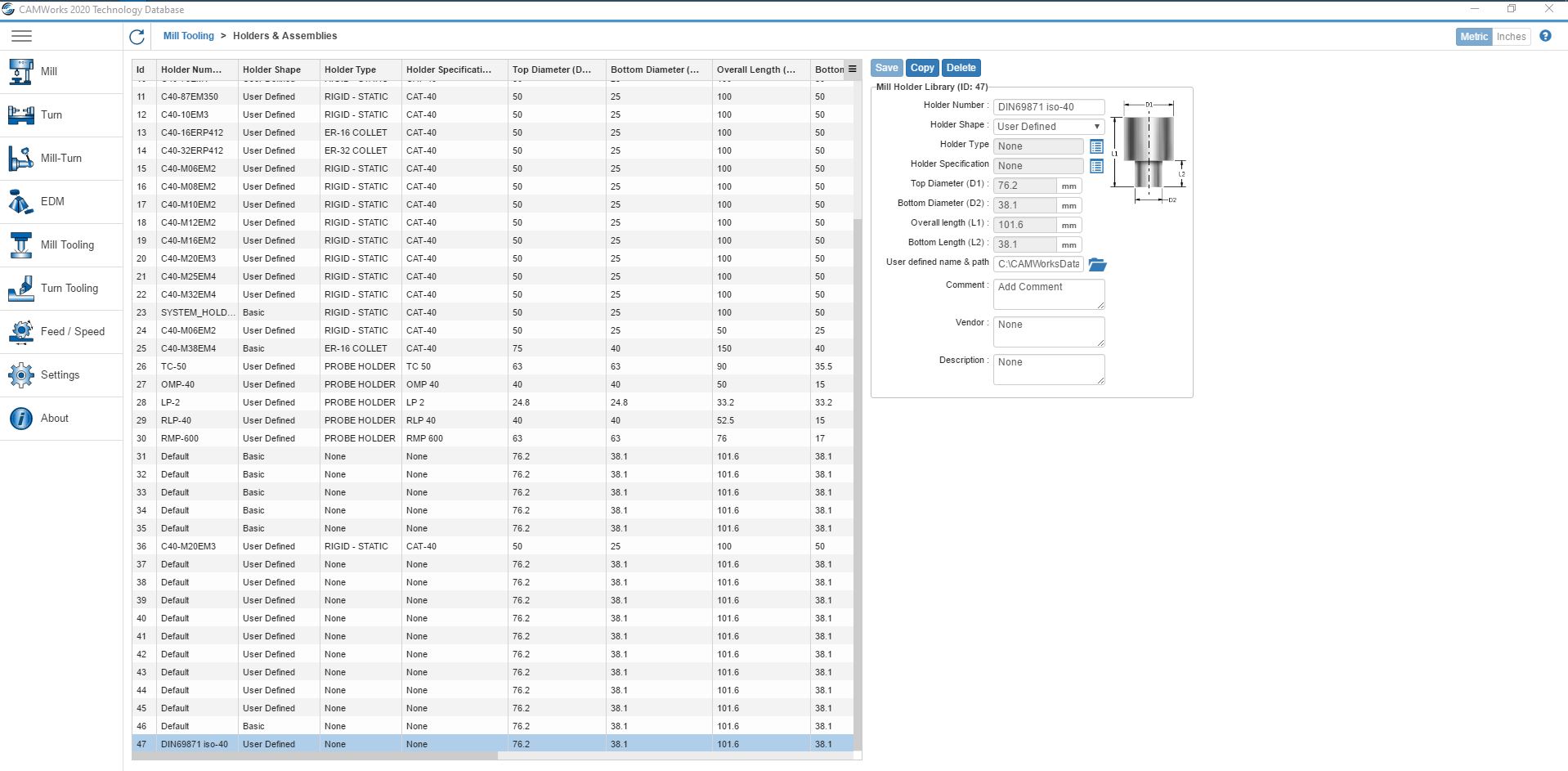The width and height of the screenshot is (1568, 771).
Task: Select the RLP-40 probe holder row
Action: coord(492,420)
